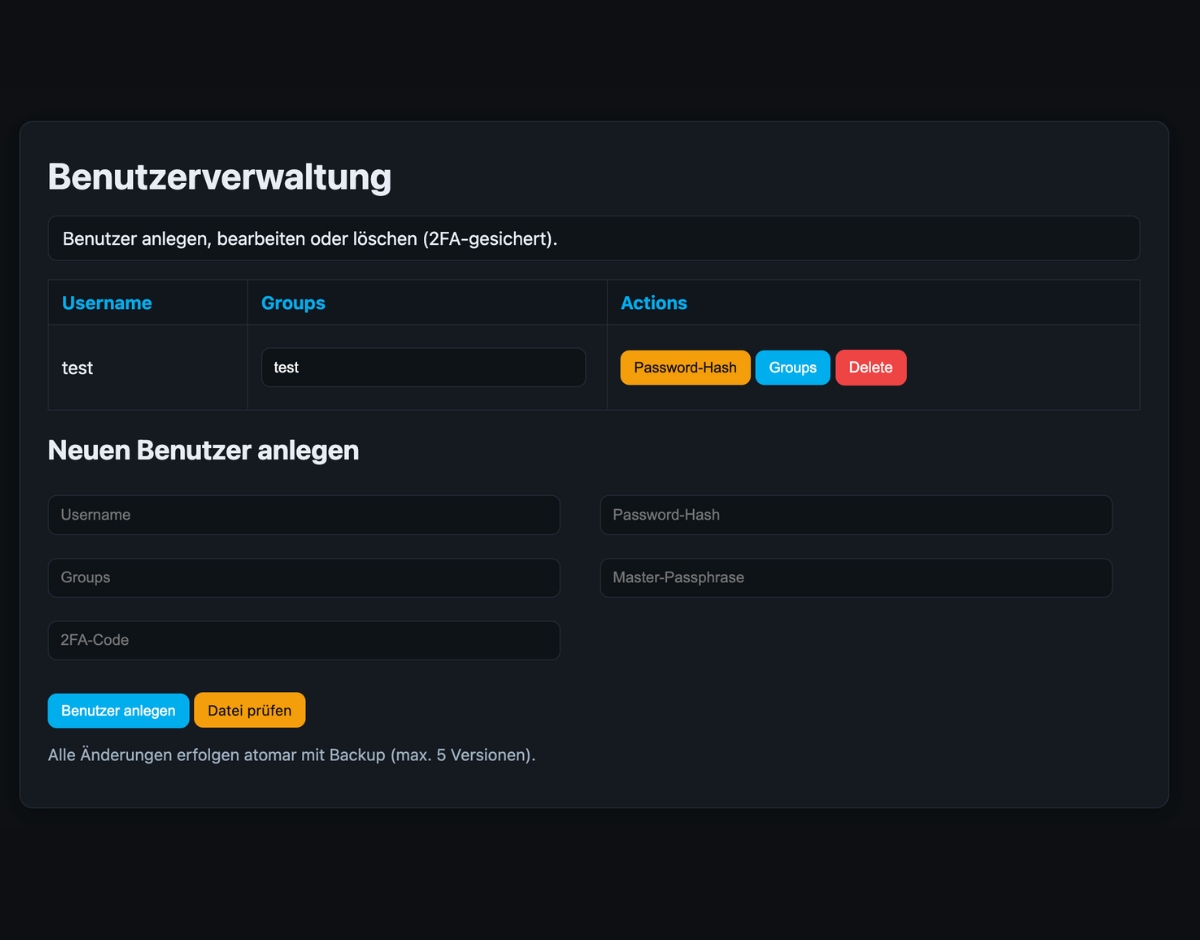Delete the test user via red button
The image size is (1200, 940).
[x=870, y=367]
